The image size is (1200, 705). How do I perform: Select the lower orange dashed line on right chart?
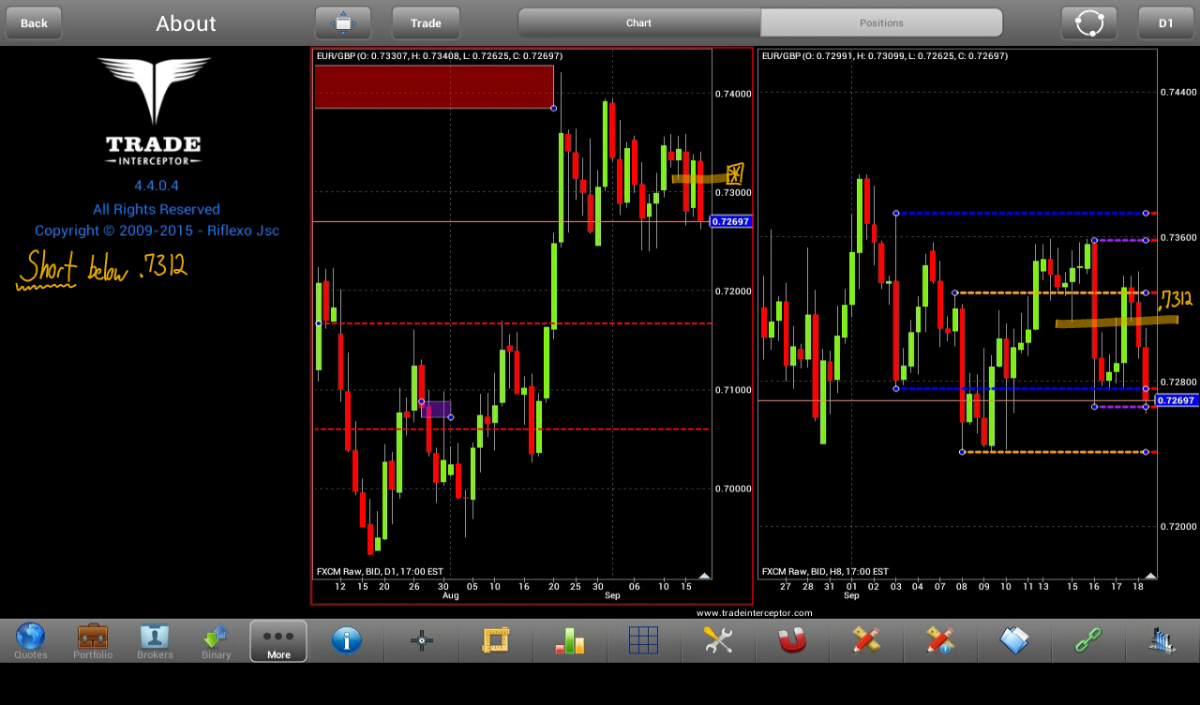pos(1054,452)
